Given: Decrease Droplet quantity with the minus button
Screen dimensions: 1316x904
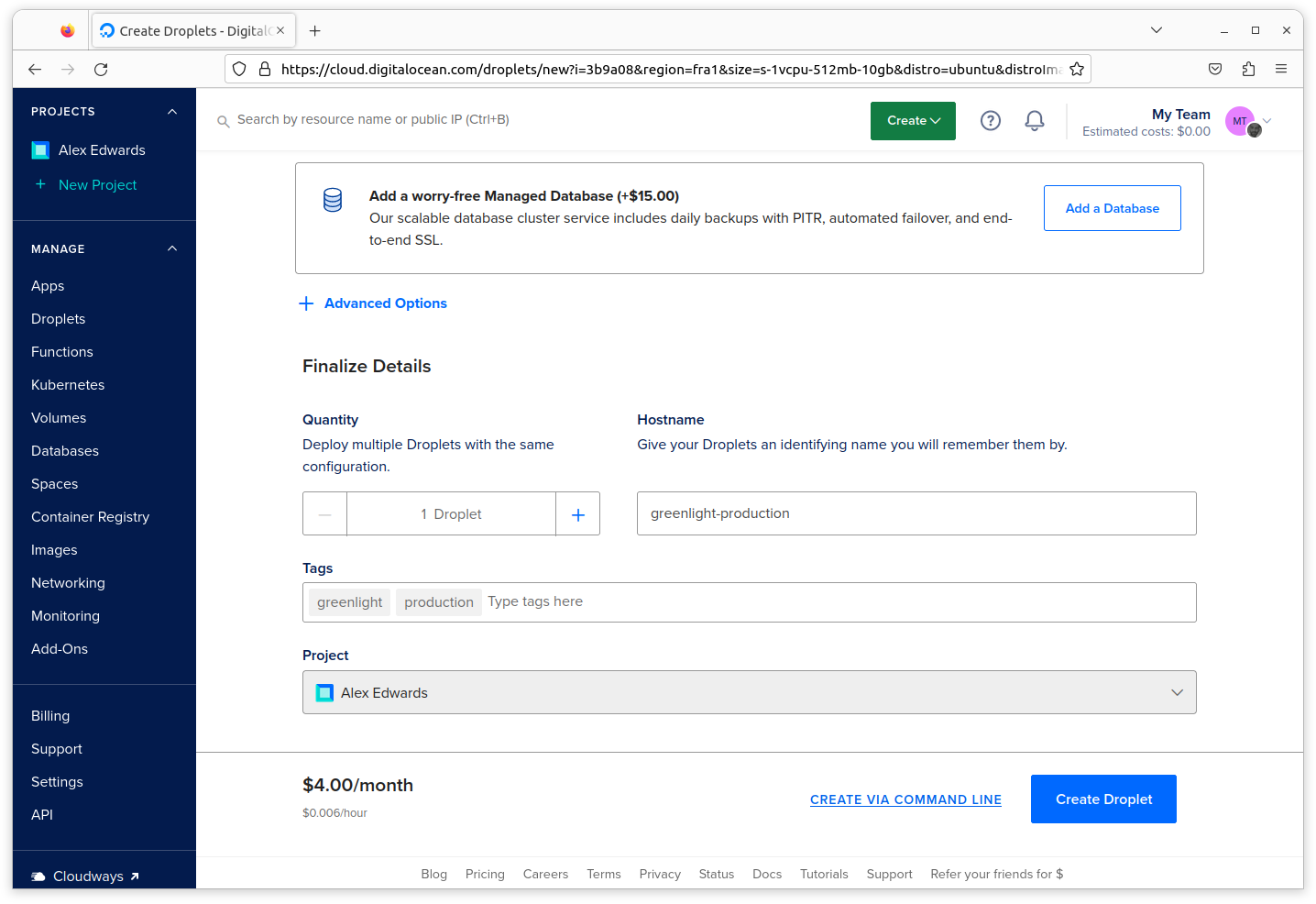Looking at the screenshot, I should [x=324, y=514].
